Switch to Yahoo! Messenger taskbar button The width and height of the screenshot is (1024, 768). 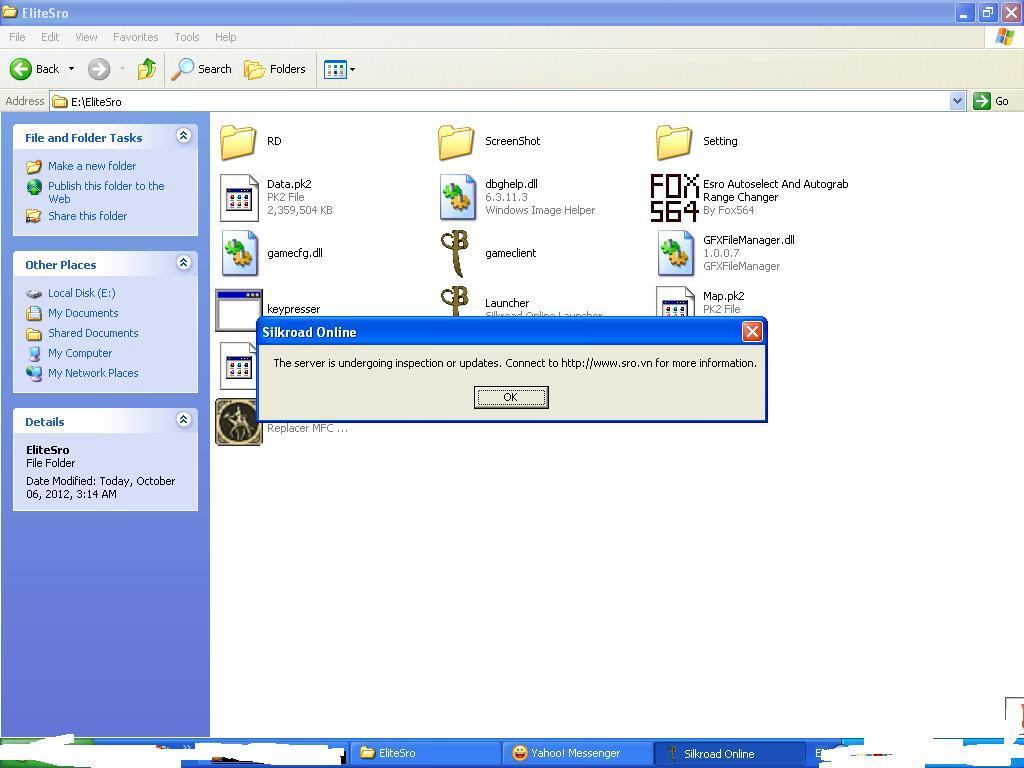pyautogui.click(x=577, y=753)
